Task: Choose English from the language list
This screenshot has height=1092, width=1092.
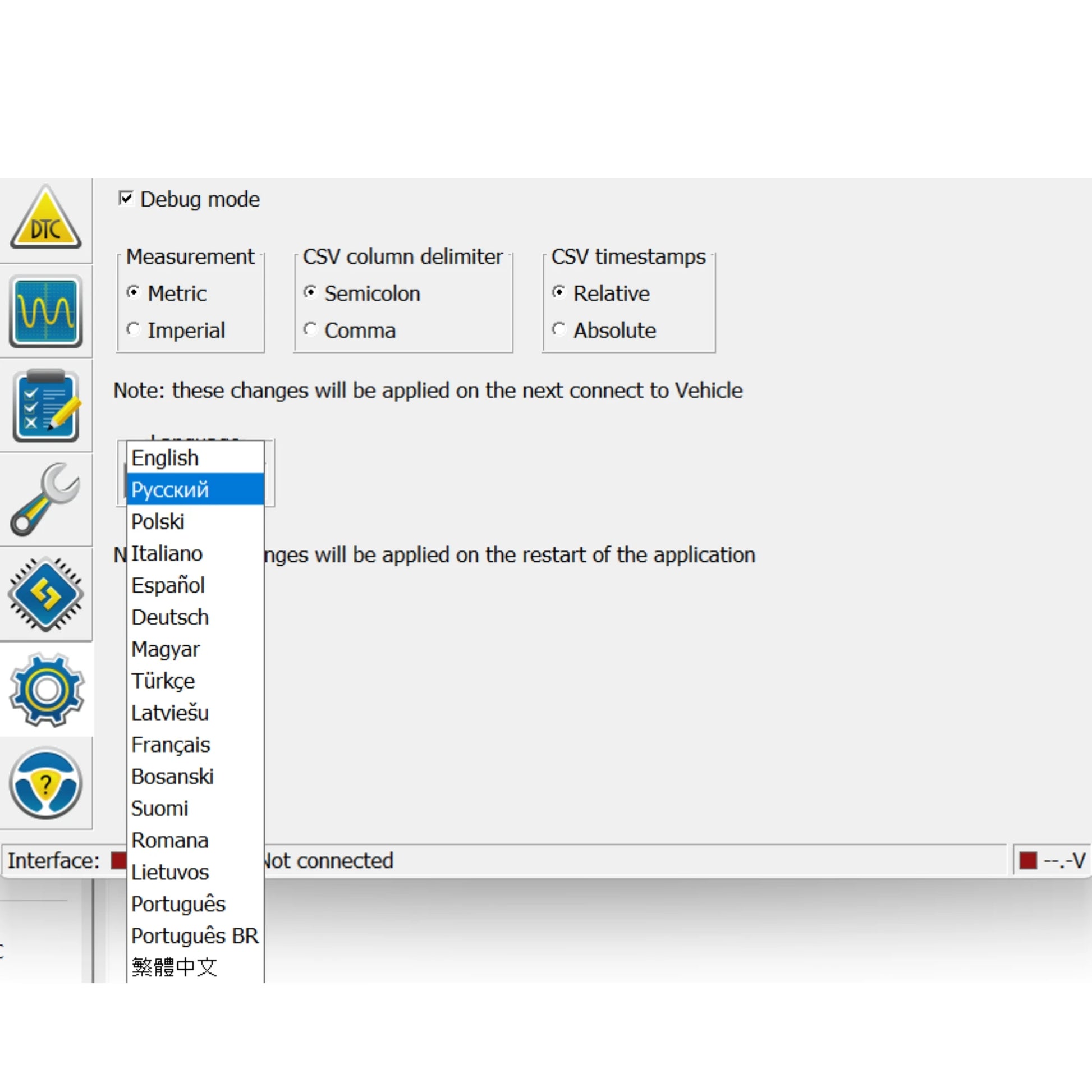Action: point(196,458)
